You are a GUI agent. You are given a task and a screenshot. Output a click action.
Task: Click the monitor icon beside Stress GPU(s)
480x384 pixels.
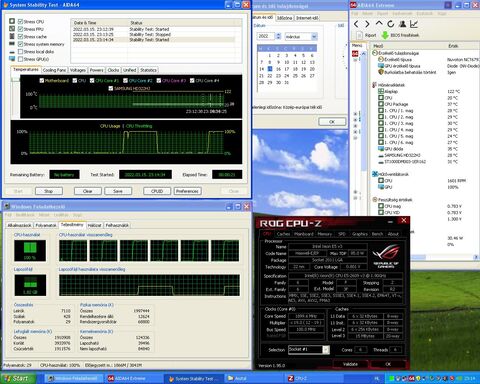(x=12, y=59)
